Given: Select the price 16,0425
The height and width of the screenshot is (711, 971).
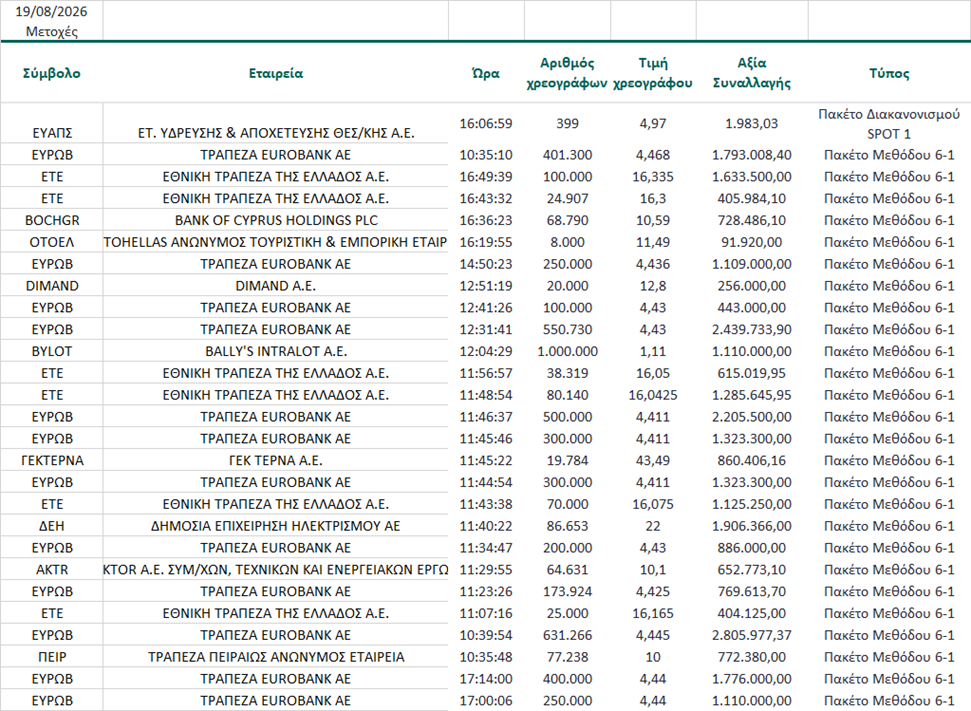Looking at the screenshot, I should click(x=653, y=395).
